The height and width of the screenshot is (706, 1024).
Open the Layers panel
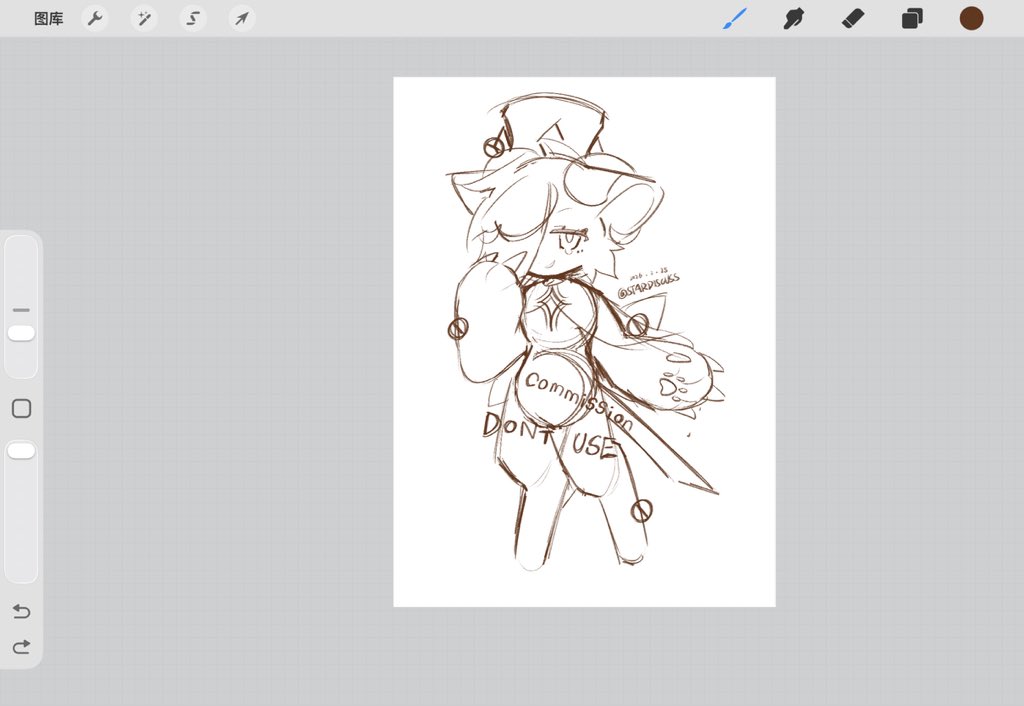pos(912,19)
